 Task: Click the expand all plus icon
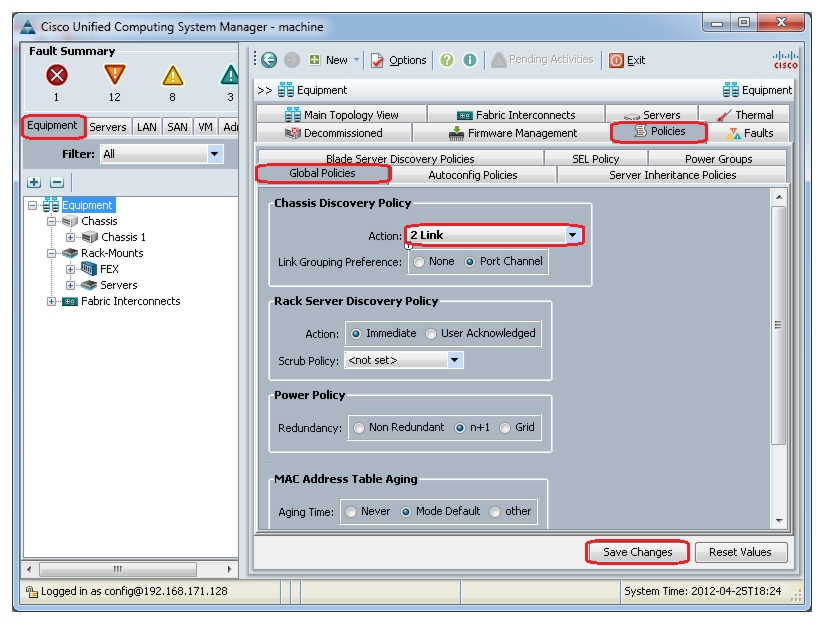(34, 182)
